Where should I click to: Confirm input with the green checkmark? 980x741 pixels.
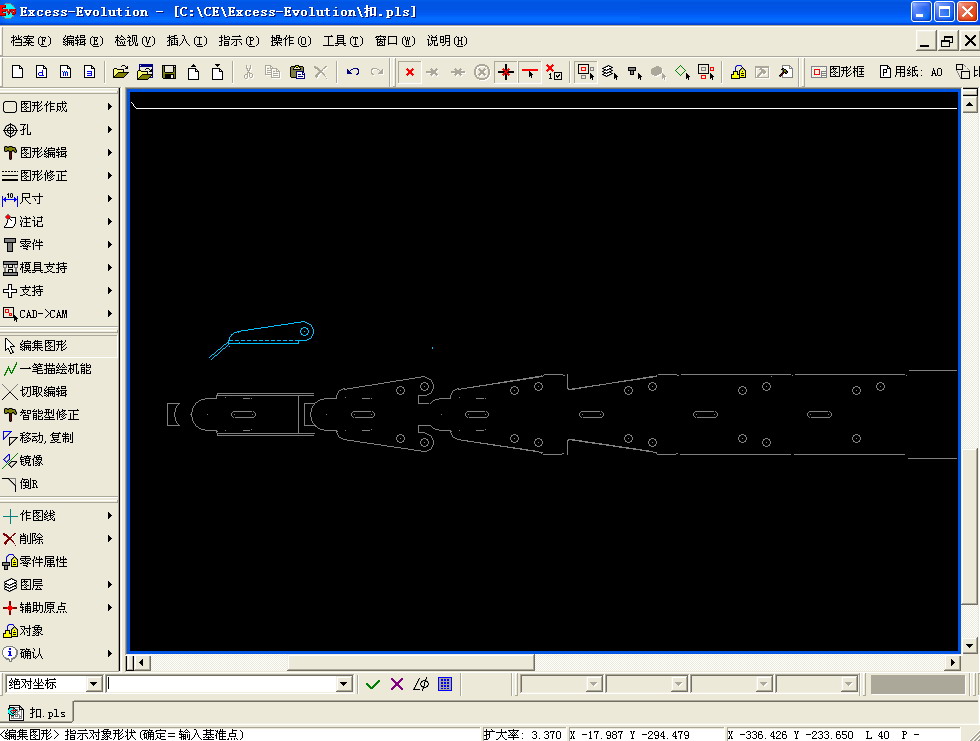[373, 684]
